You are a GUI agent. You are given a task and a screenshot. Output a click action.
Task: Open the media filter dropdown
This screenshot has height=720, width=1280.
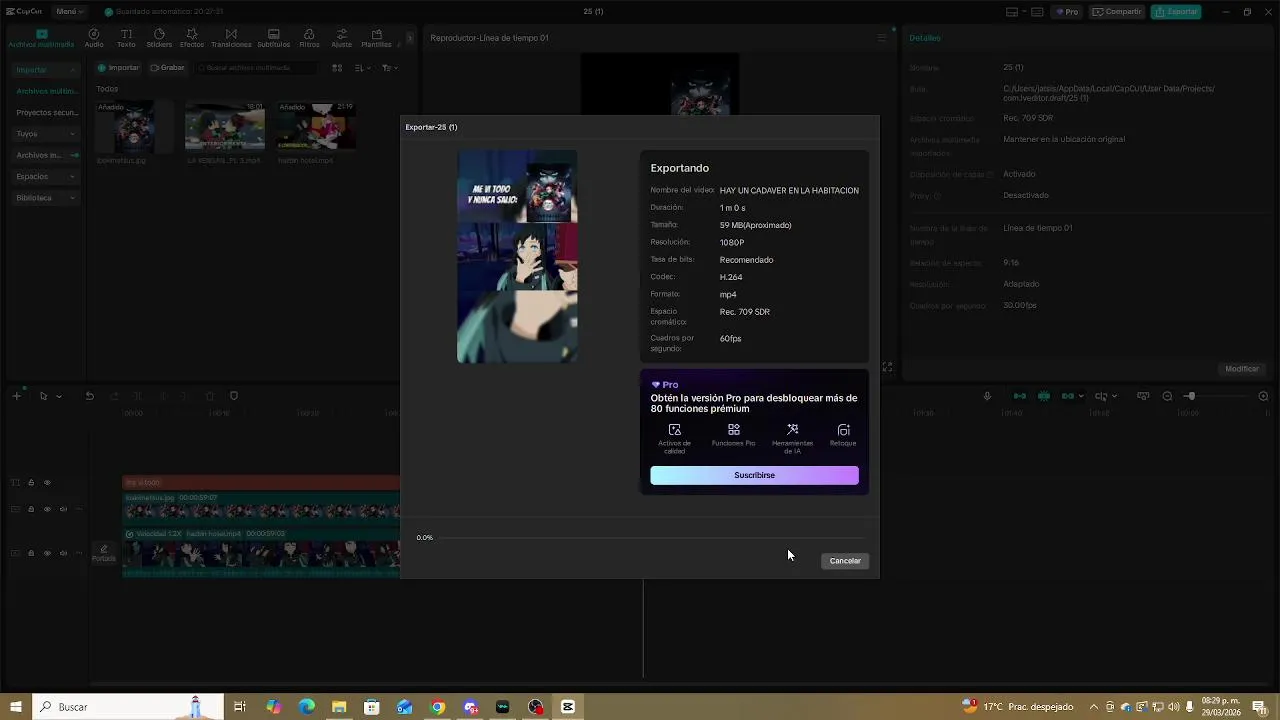389,68
